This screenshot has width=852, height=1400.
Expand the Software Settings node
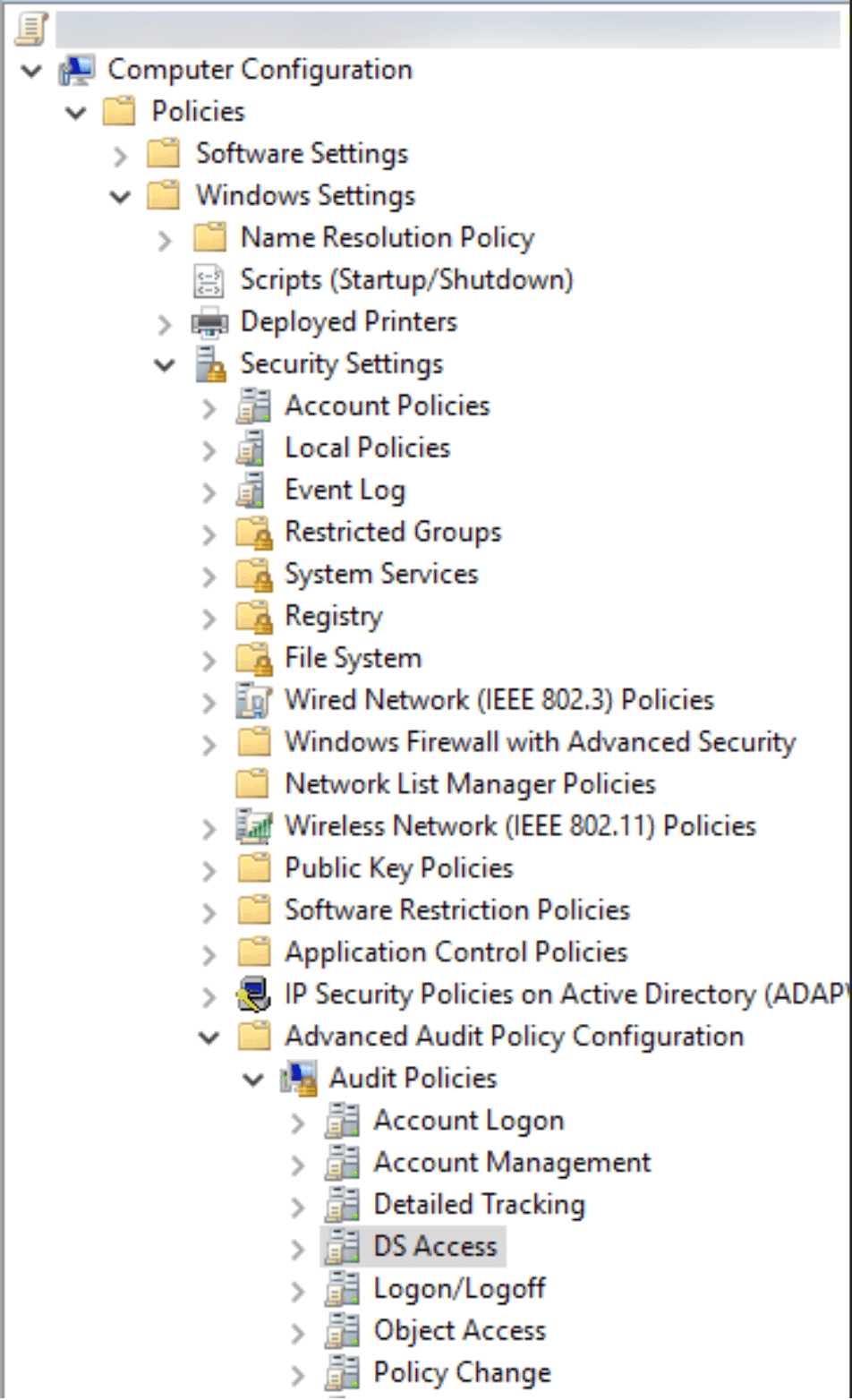121,155
